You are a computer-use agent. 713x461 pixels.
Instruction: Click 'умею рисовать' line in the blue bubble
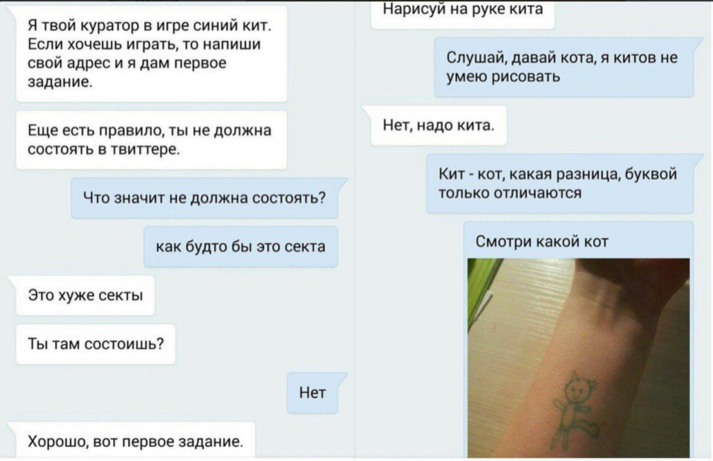coord(503,77)
